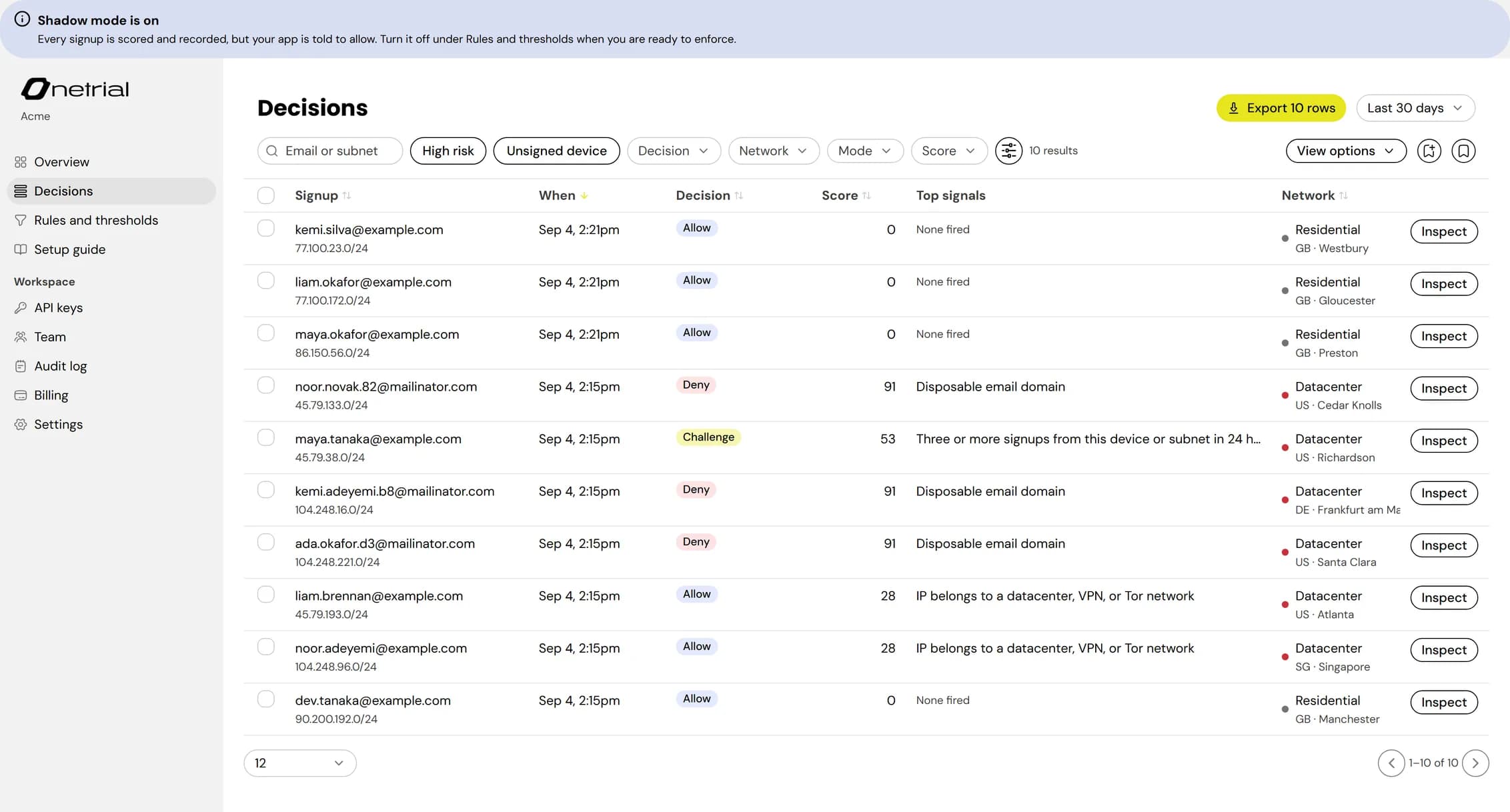1510x812 pixels.
Task: Sort by the When column
Action: [564, 195]
